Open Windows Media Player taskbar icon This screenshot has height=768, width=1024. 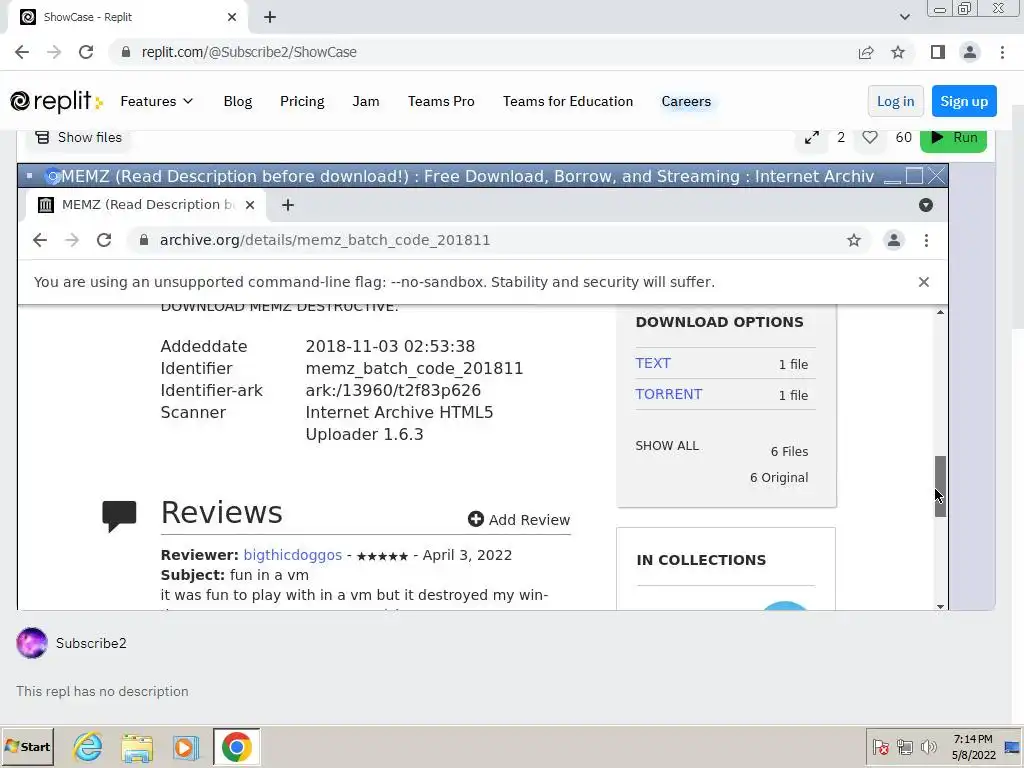[185, 747]
